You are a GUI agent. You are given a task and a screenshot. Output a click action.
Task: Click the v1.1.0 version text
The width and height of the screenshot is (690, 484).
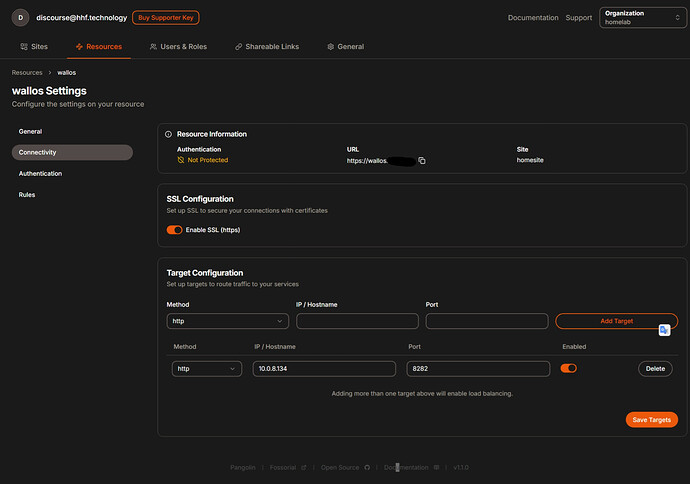tap(461, 467)
